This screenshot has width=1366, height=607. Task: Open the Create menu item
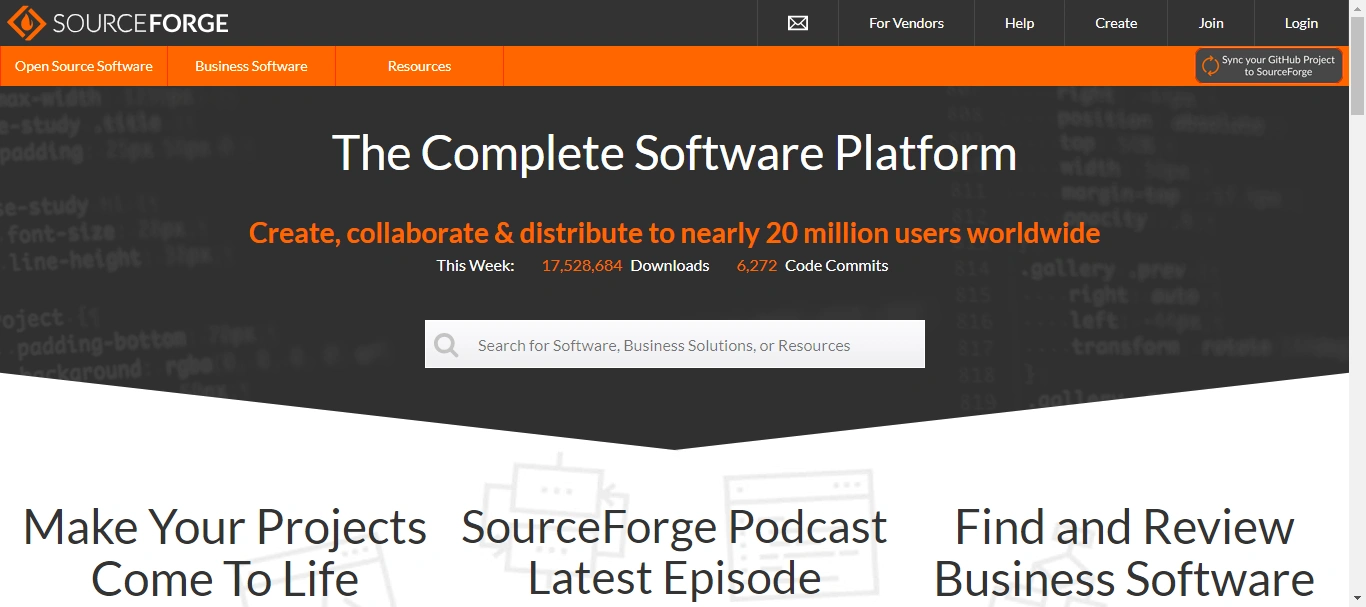1116,23
